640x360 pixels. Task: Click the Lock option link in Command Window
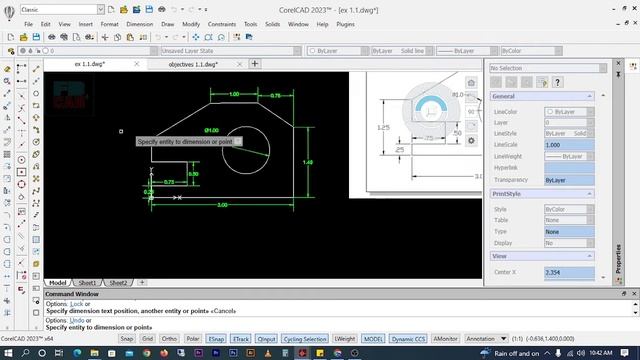click(x=76, y=304)
